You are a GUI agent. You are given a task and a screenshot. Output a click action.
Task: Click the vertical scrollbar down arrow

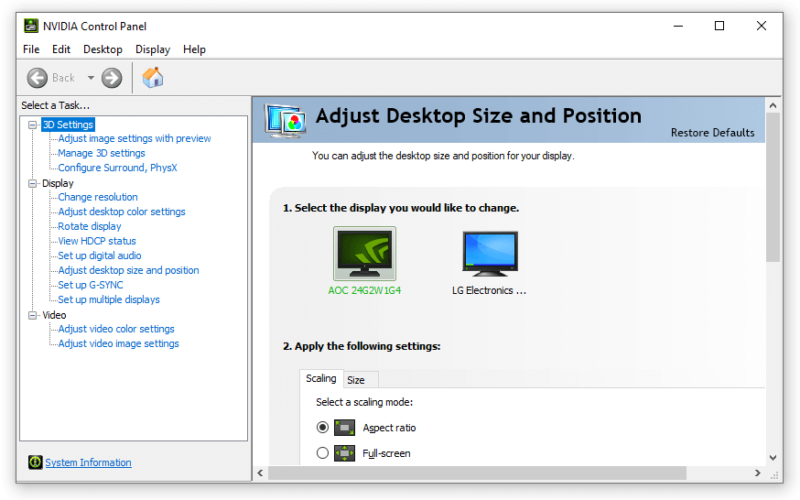[773, 458]
